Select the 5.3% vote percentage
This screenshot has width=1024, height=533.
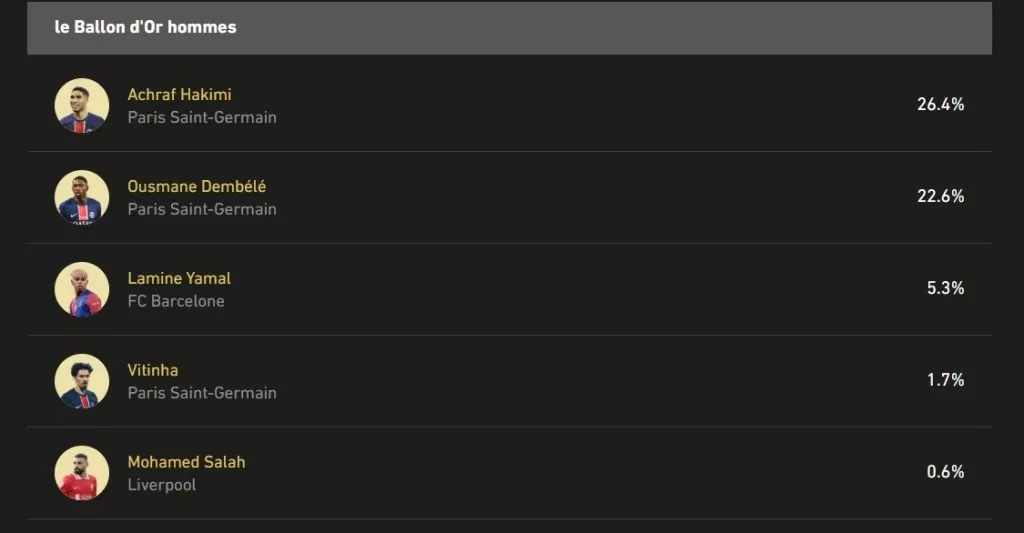click(x=946, y=288)
